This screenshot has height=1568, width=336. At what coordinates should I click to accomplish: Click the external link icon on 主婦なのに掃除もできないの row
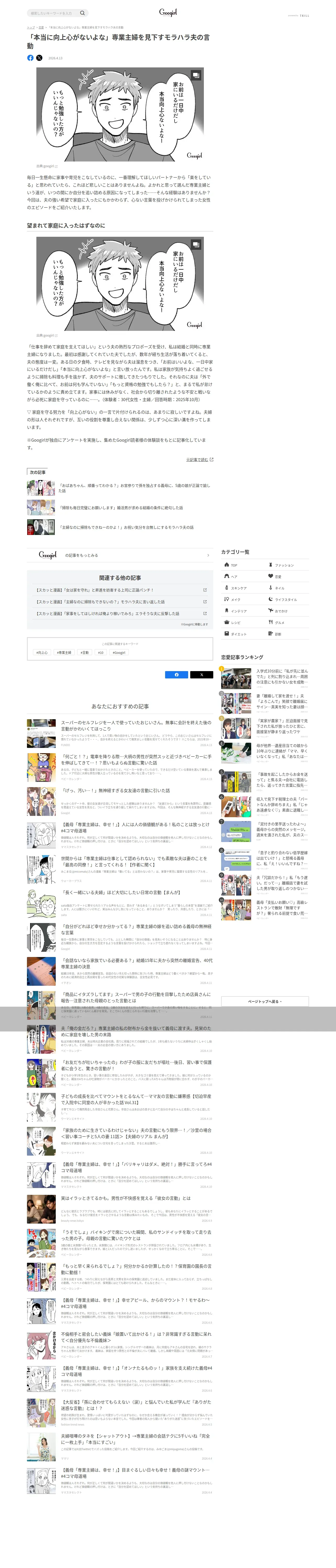coord(205,602)
